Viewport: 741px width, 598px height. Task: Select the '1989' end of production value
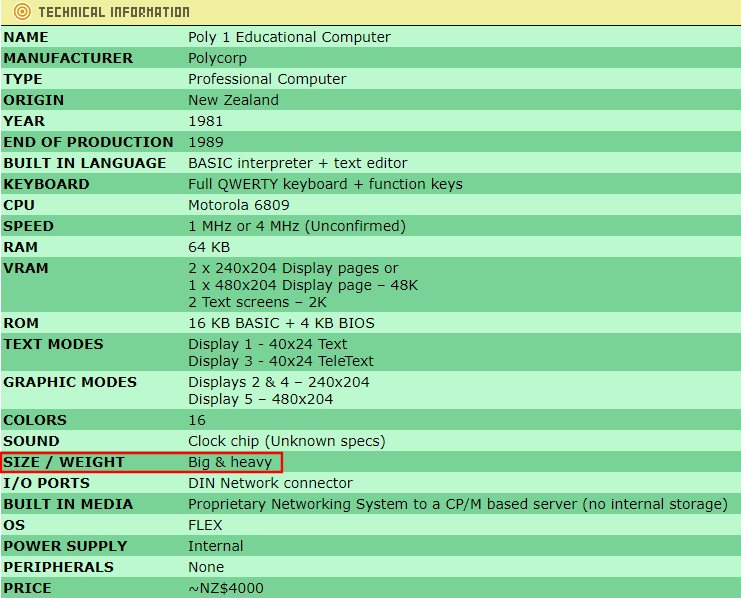206,142
